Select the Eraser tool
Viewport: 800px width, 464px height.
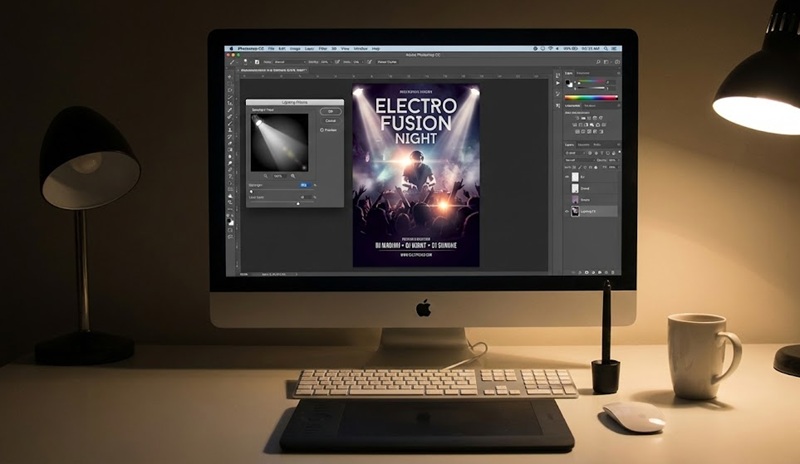tap(230, 142)
